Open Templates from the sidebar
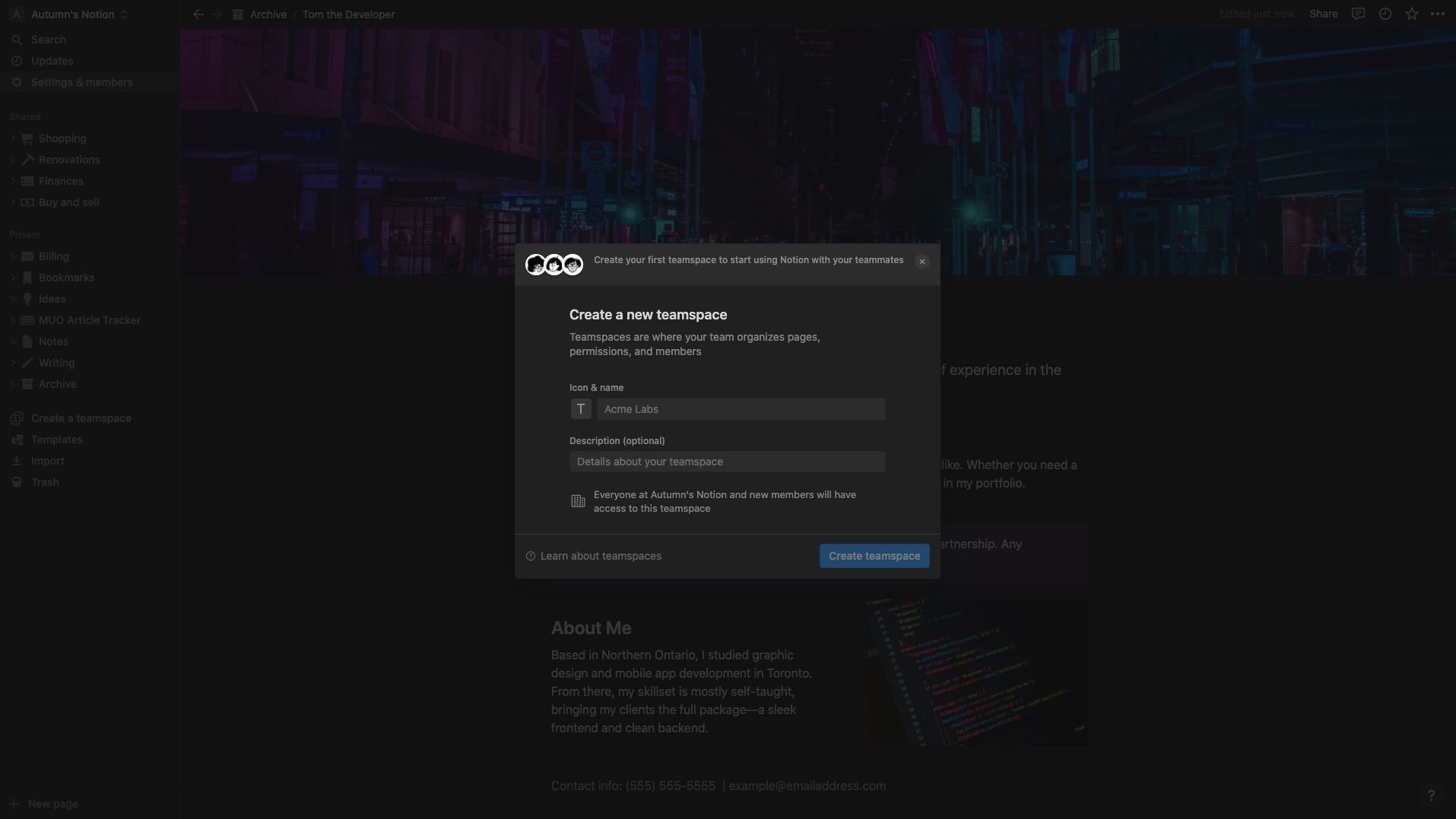Image resolution: width=1456 pixels, height=819 pixels. coord(56,440)
